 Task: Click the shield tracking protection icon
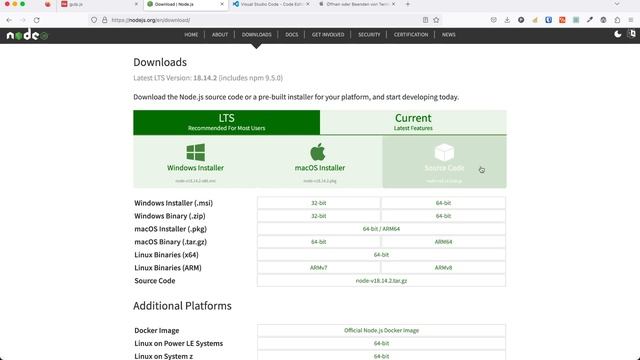click(94, 20)
